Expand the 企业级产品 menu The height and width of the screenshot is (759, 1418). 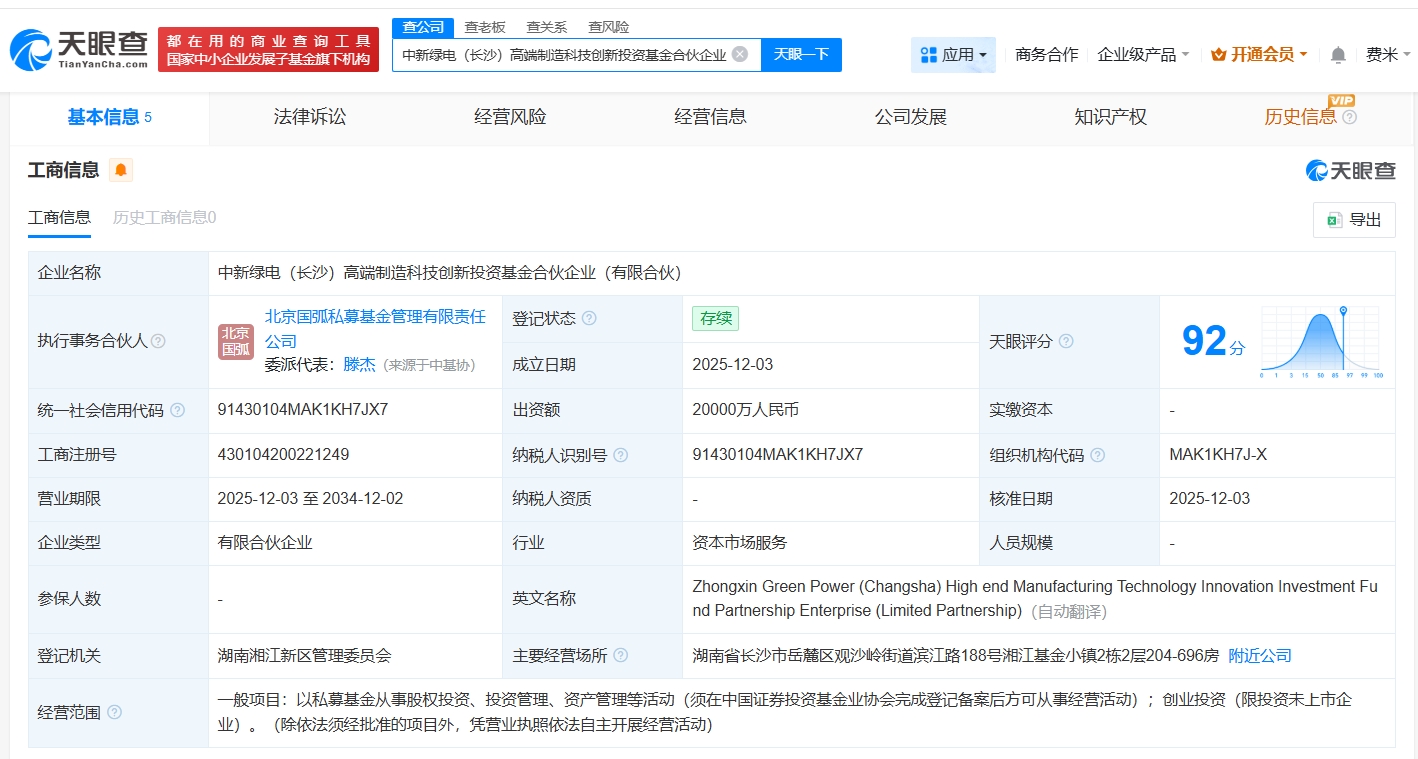coord(1143,55)
